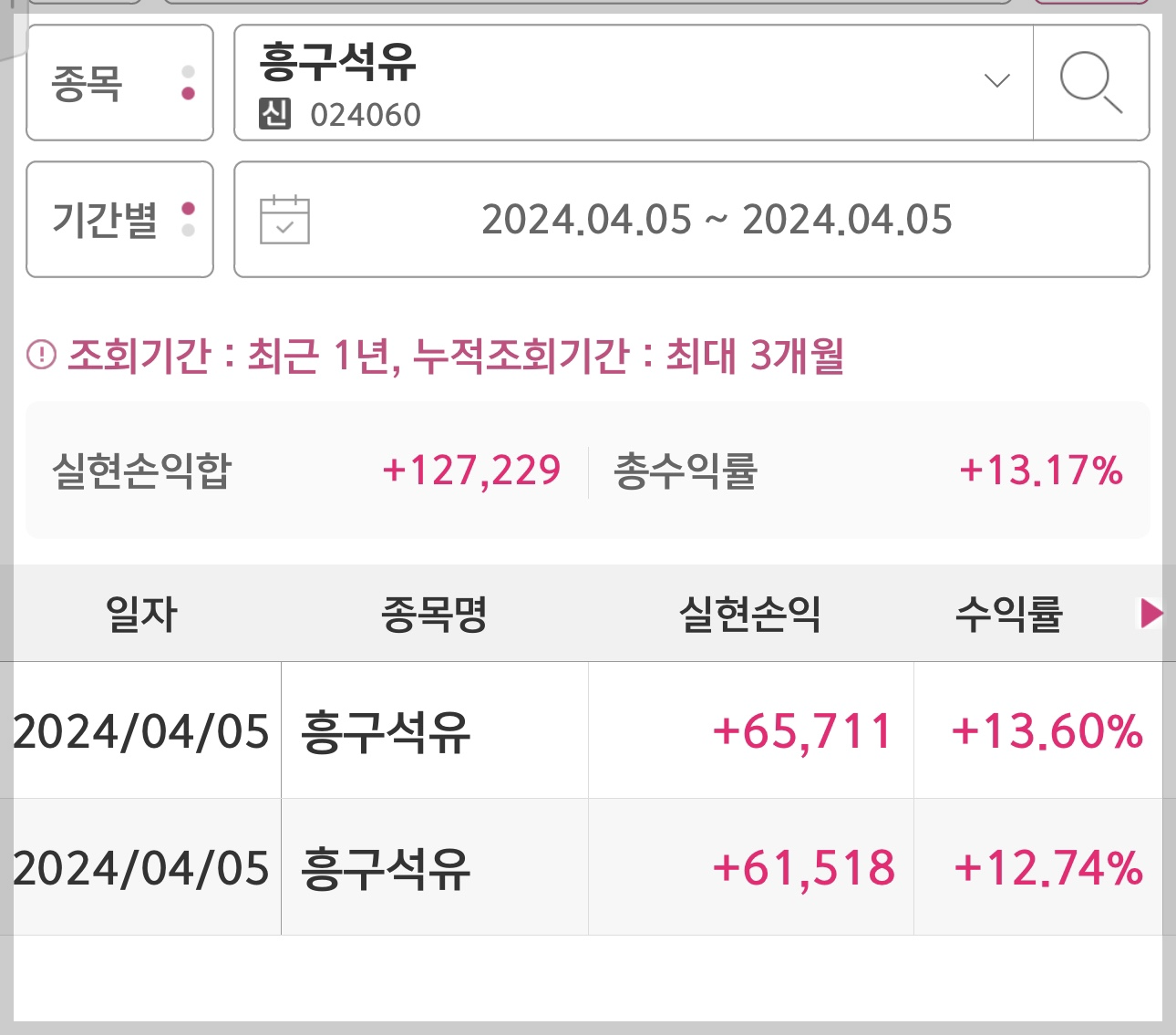Click the 총수익률 +13.17% value
1176x1035 pixels.
(x=1042, y=471)
